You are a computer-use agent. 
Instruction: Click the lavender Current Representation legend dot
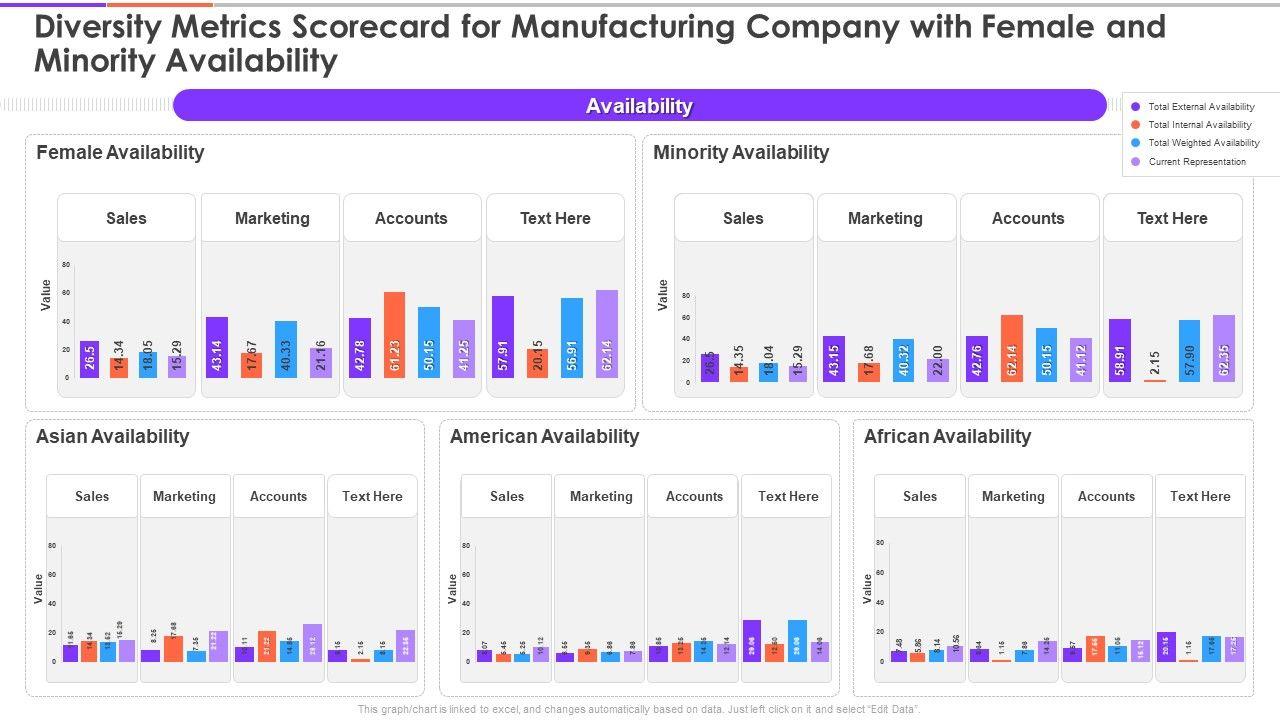tap(1135, 162)
